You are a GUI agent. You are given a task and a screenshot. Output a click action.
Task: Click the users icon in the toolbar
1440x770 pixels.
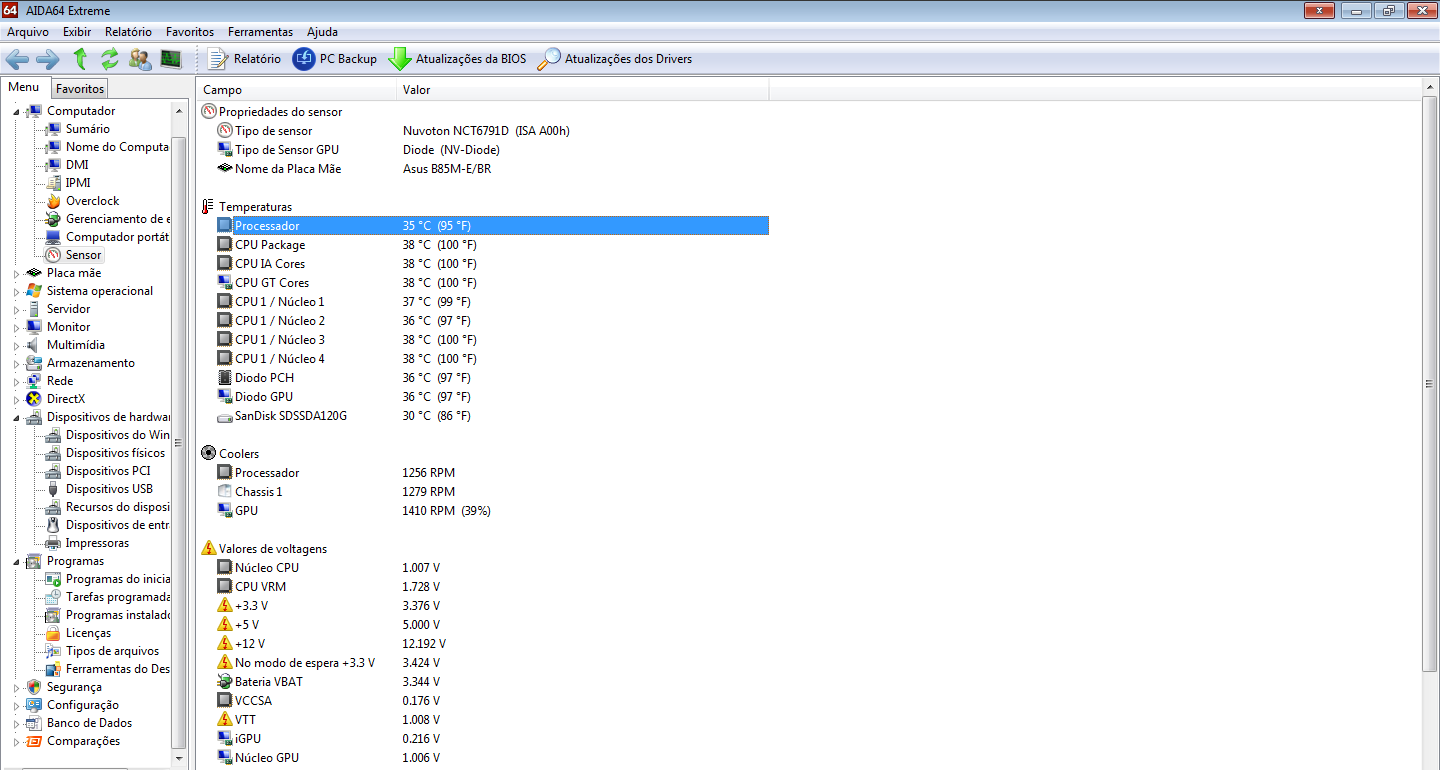click(x=140, y=59)
